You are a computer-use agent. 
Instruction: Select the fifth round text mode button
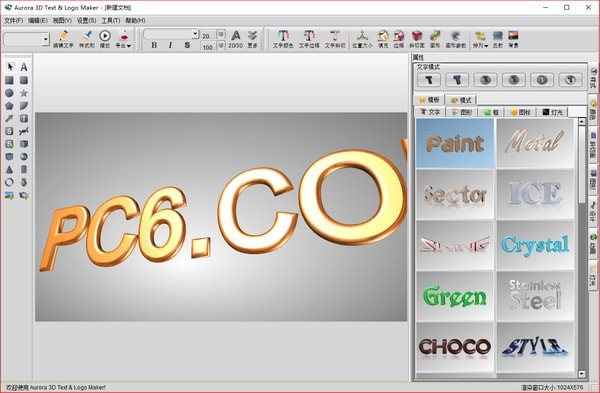(542, 80)
